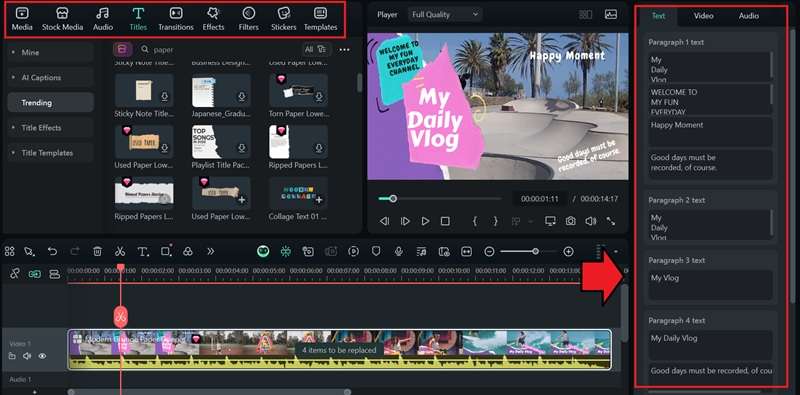Click the picture icon above player

[611, 15]
